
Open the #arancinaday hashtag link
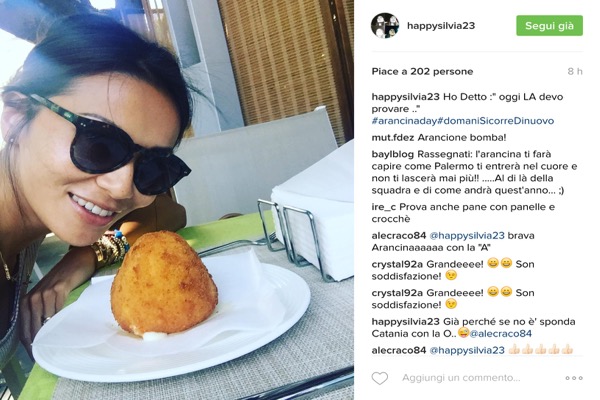(404, 121)
